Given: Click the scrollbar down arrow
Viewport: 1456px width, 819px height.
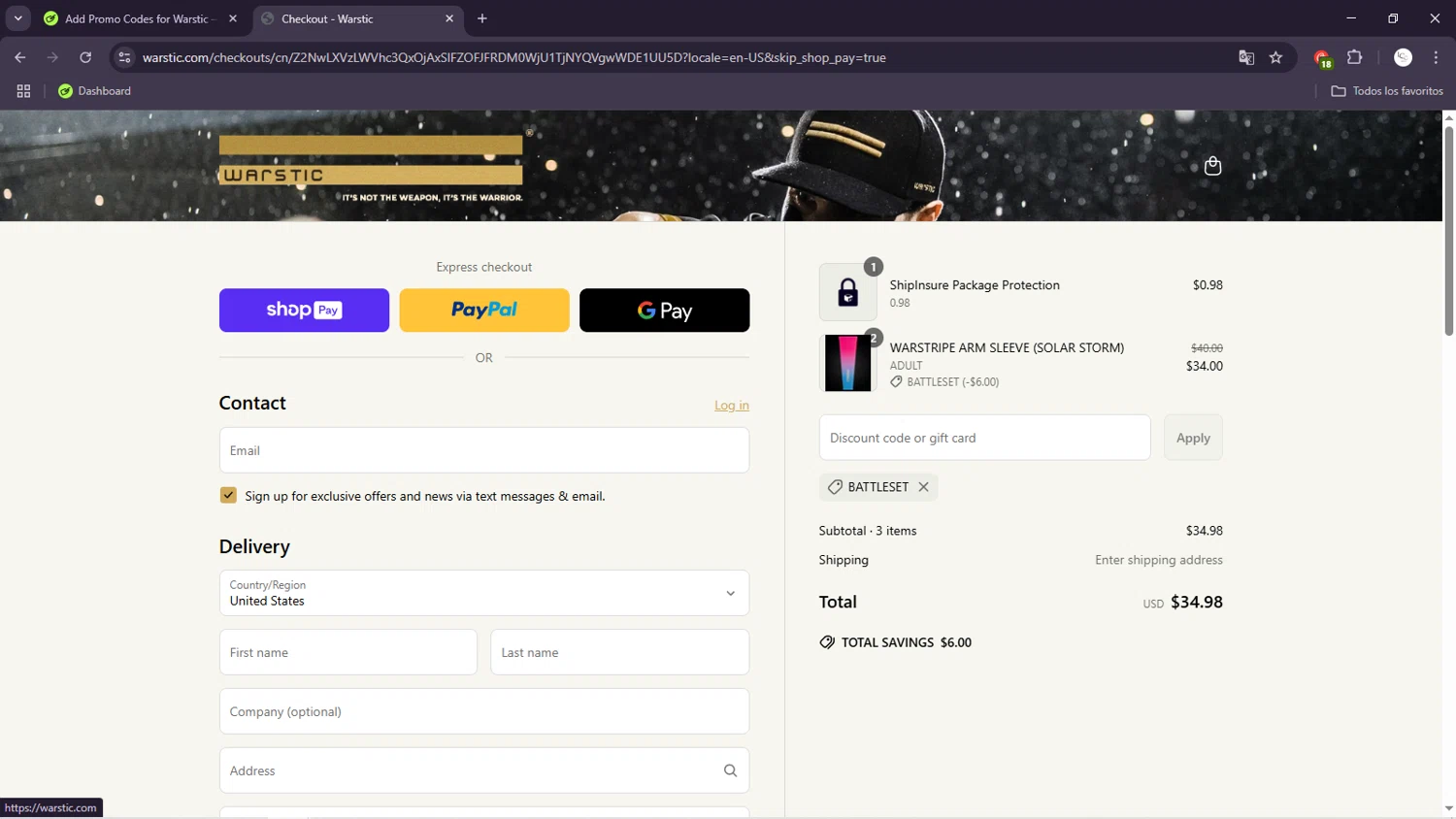Looking at the screenshot, I should pyautogui.click(x=1448, y=808).
